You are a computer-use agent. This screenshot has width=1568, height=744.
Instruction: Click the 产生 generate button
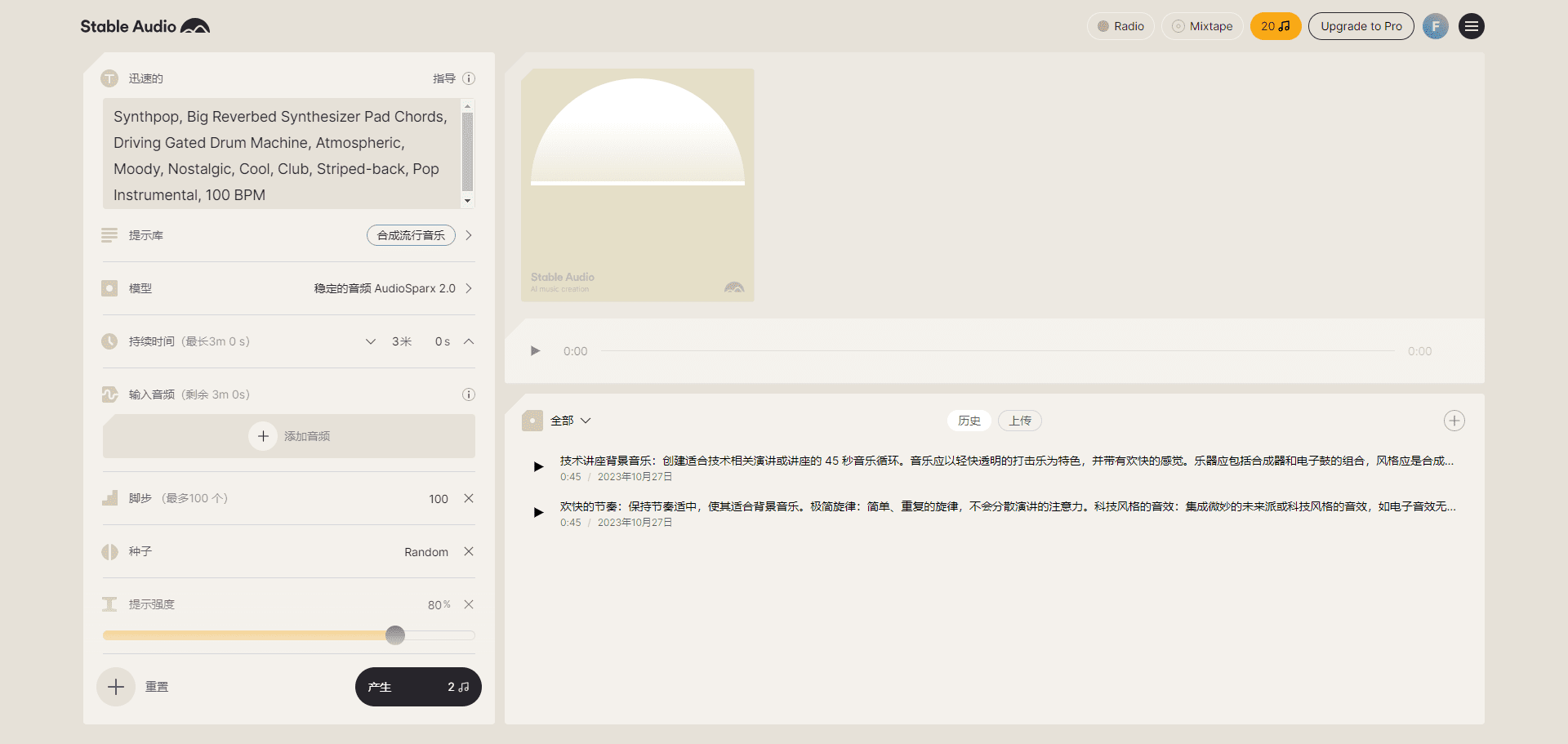[418, 687]
